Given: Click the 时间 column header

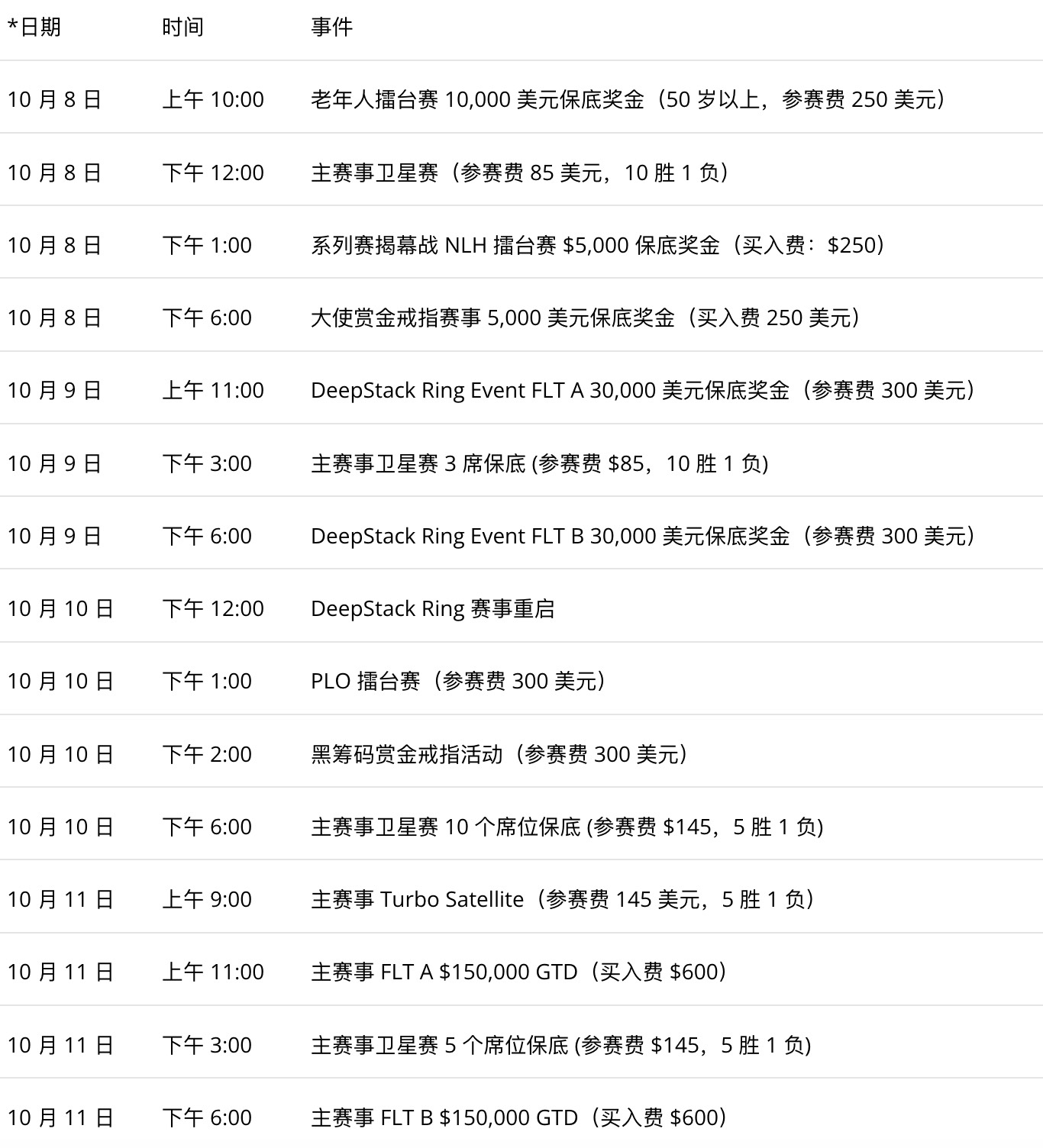Looking at the screenshot, I should pos(182,27).
